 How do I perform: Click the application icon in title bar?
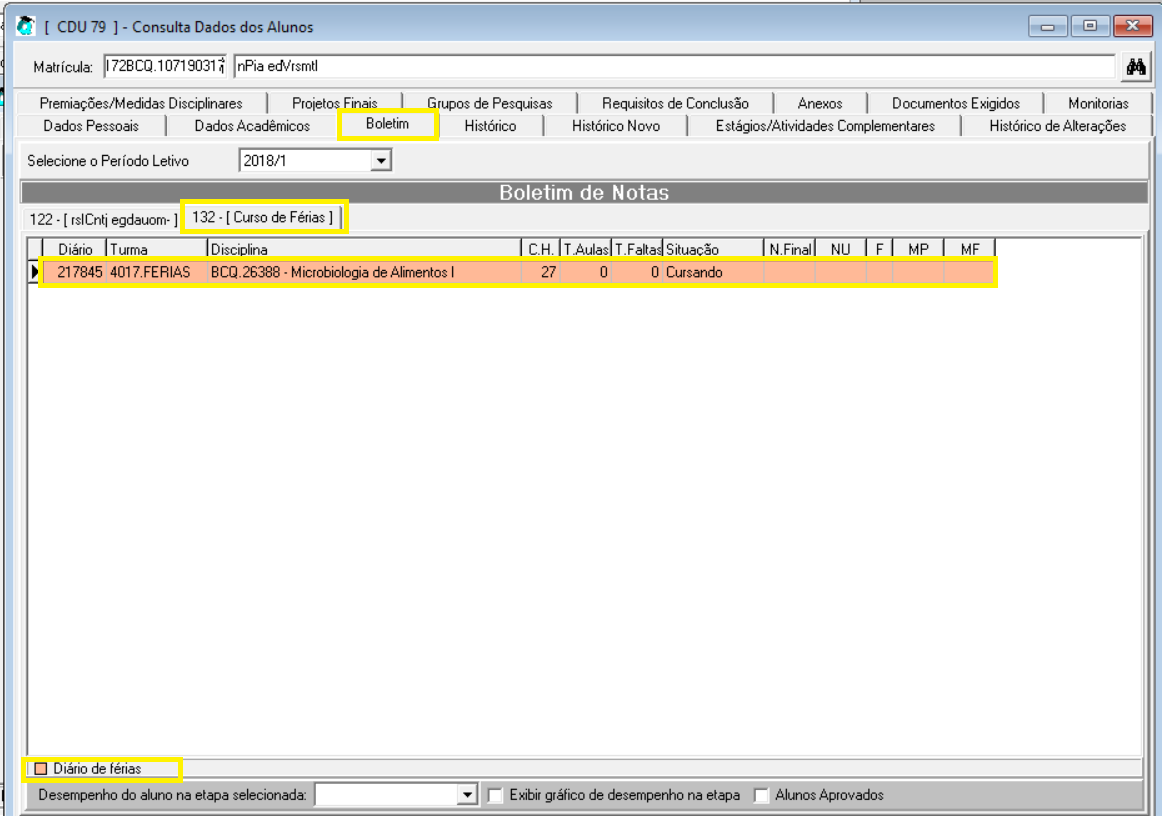(27, 26)
